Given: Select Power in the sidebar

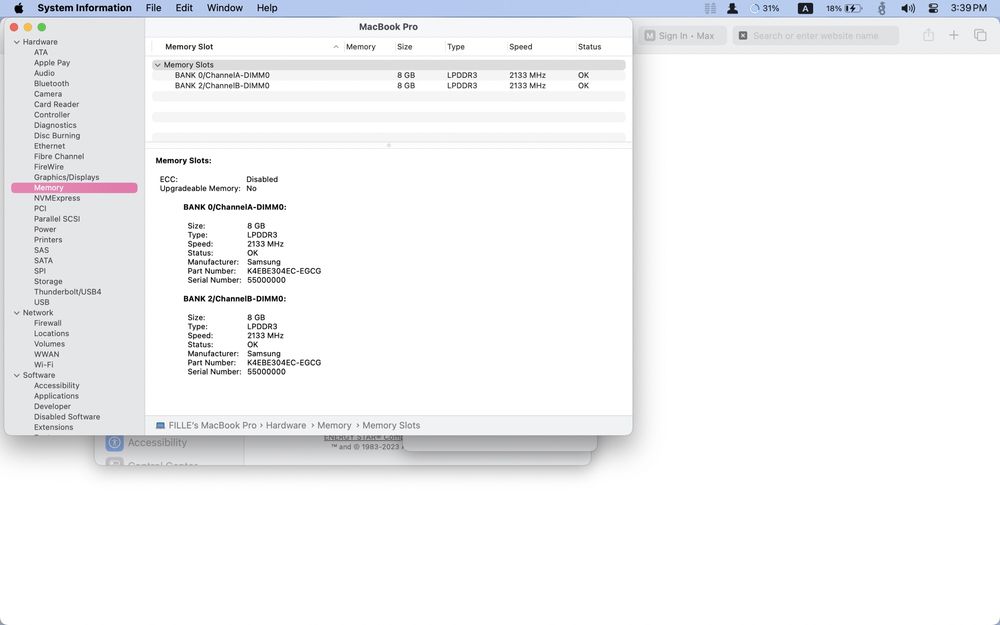Looking at the screenshot, I should pyautogui.click(x=45, y=230).
